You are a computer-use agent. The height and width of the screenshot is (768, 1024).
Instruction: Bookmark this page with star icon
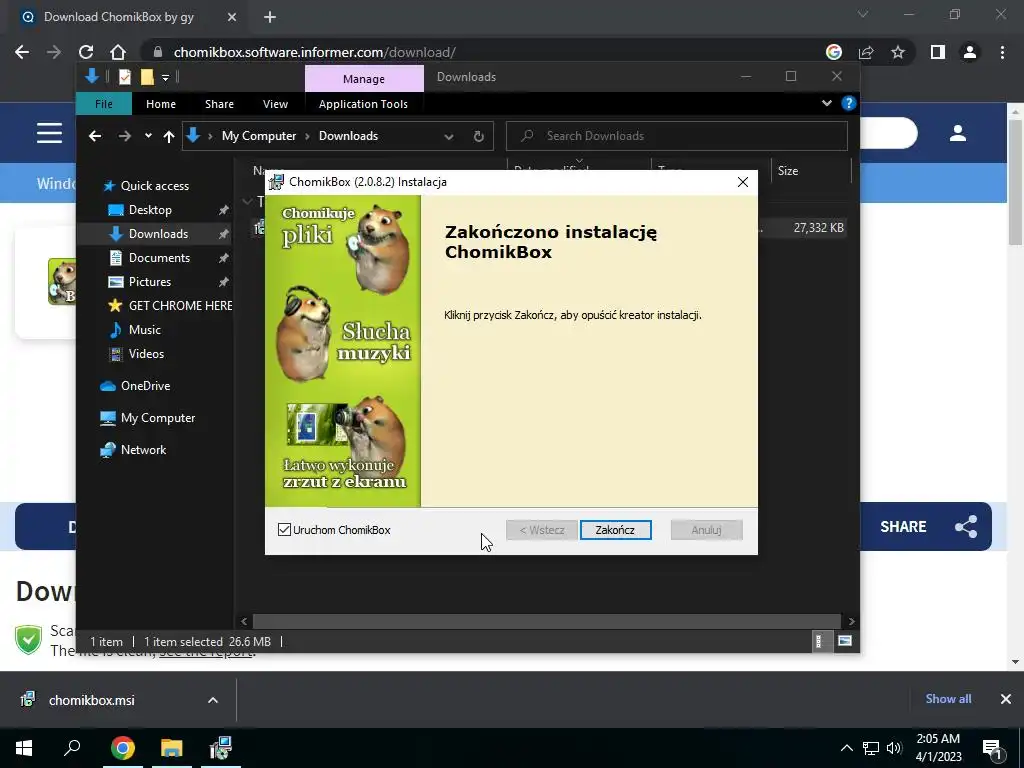coord(898,52)
